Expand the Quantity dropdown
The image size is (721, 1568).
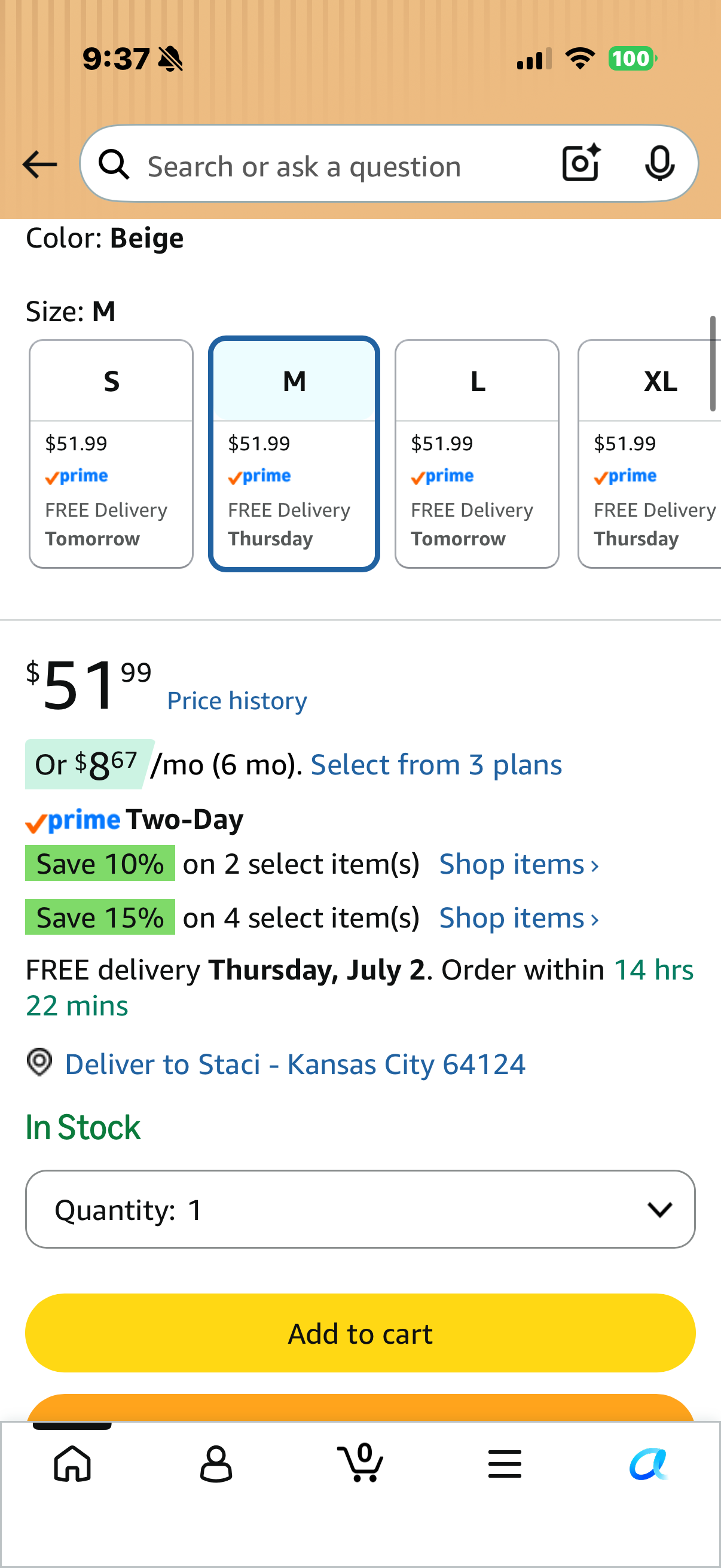(360, 1209)
